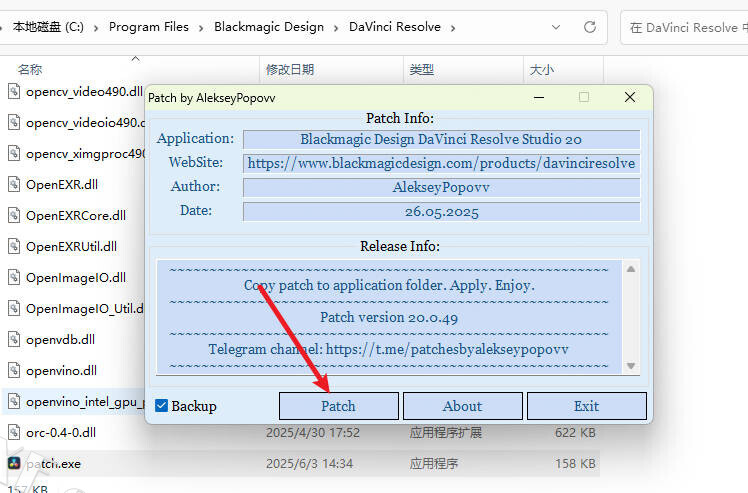
Task: Click the 应用程序扩展 type cell
Action: pyautogui.click(x=446, y=433)
